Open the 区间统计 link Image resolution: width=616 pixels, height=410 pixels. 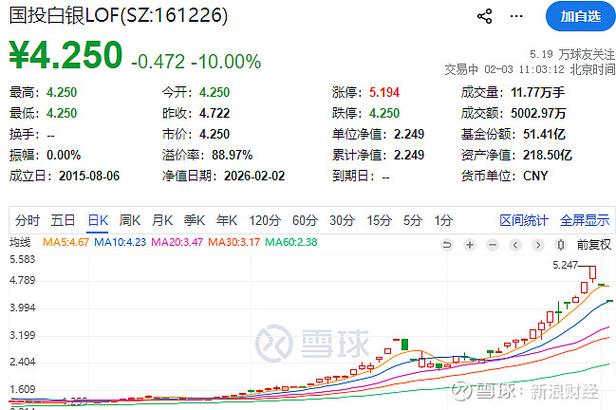(524, 220)
